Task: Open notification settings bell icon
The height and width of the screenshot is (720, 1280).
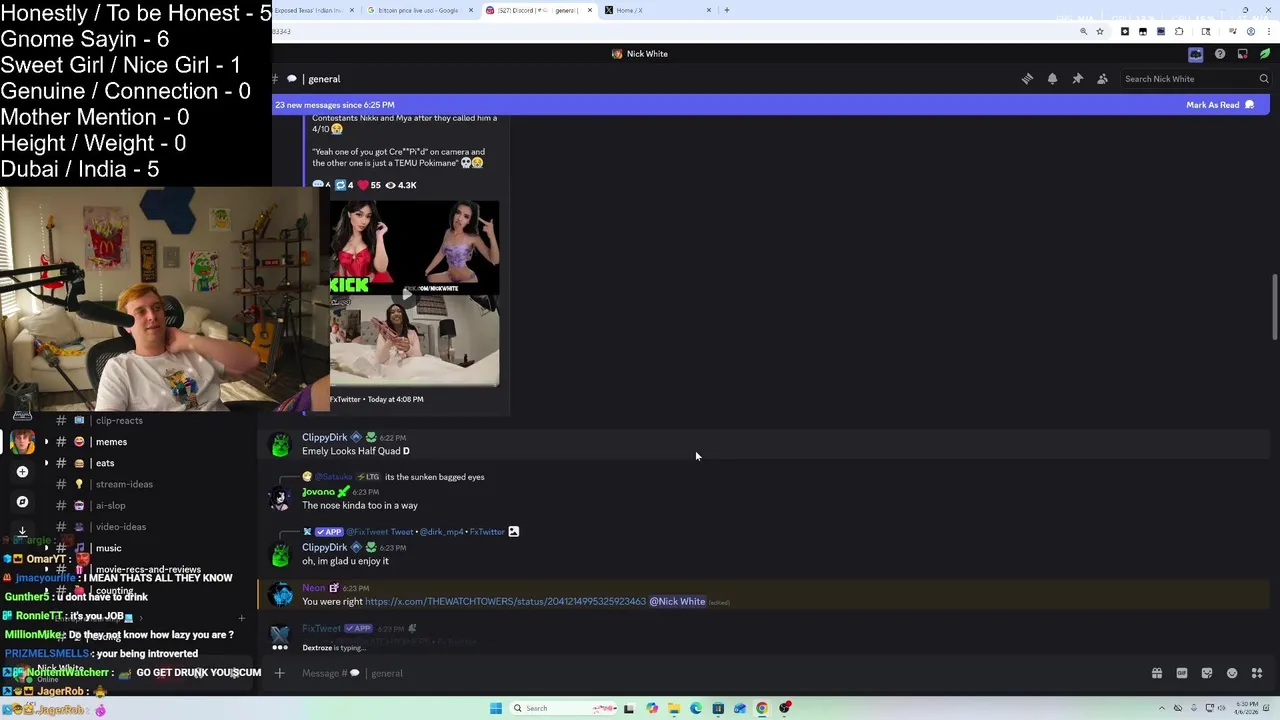Action: (1052, 79)
